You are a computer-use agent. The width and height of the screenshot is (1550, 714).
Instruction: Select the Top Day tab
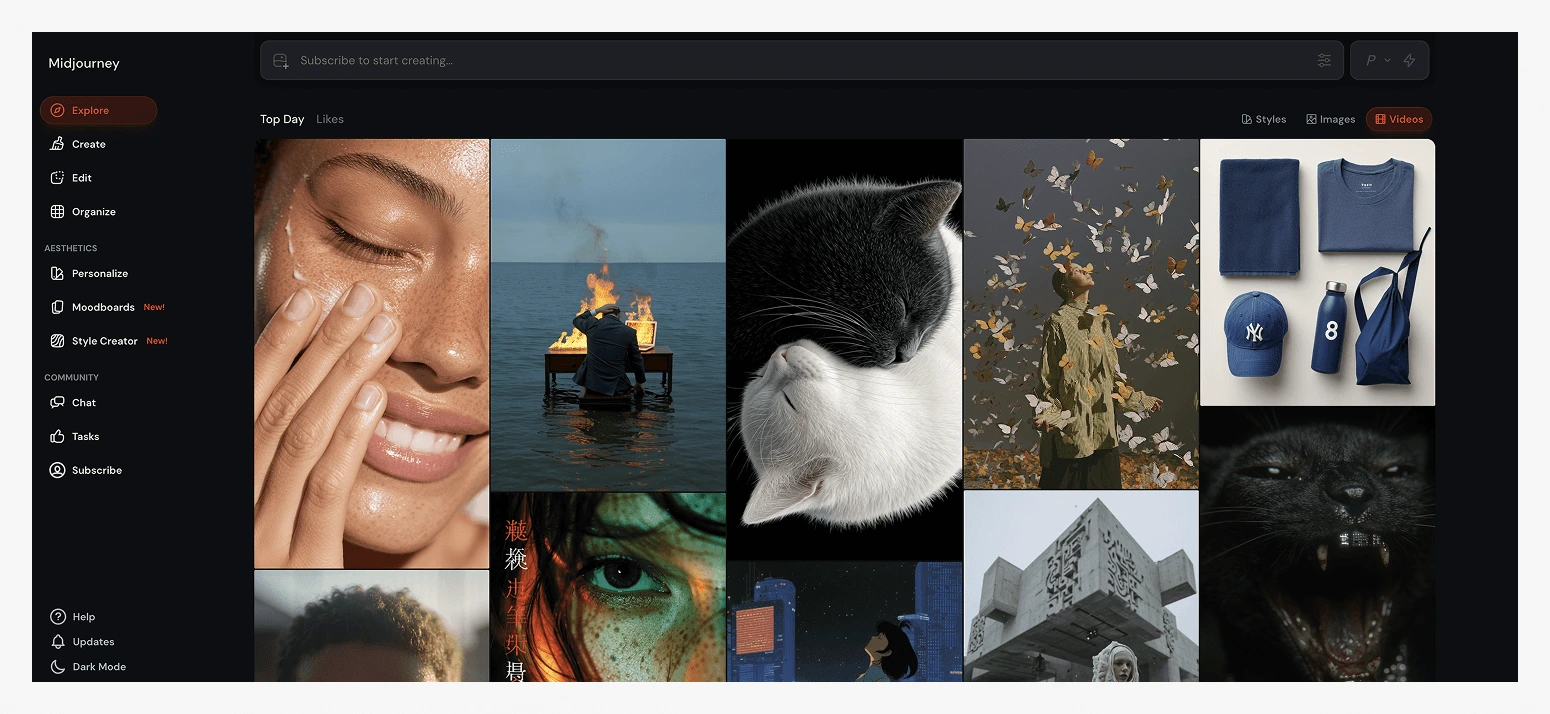pyautogui.click(x=282, y=119)
